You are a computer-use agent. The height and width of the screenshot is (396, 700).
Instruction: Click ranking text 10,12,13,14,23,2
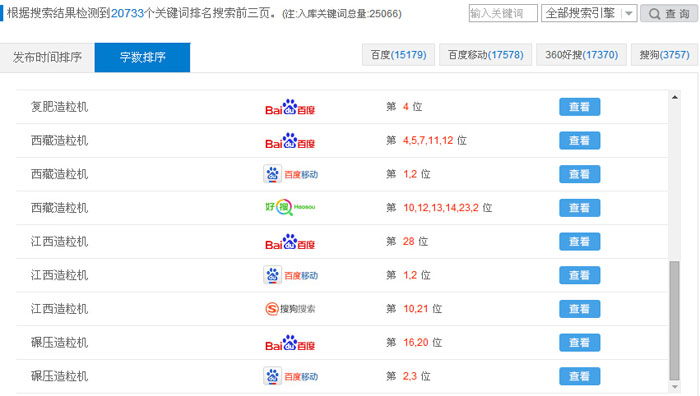pos(441,208)
